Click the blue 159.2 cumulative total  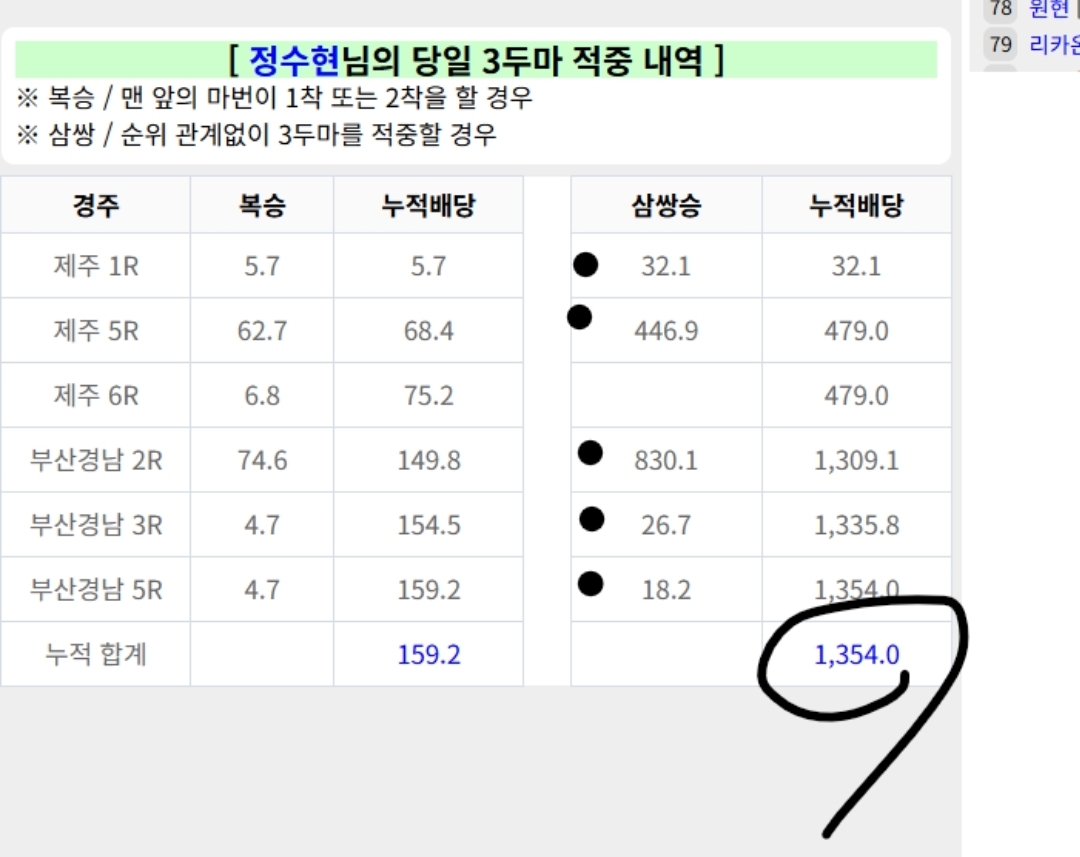pyautogui.click(x=429, y=655)
